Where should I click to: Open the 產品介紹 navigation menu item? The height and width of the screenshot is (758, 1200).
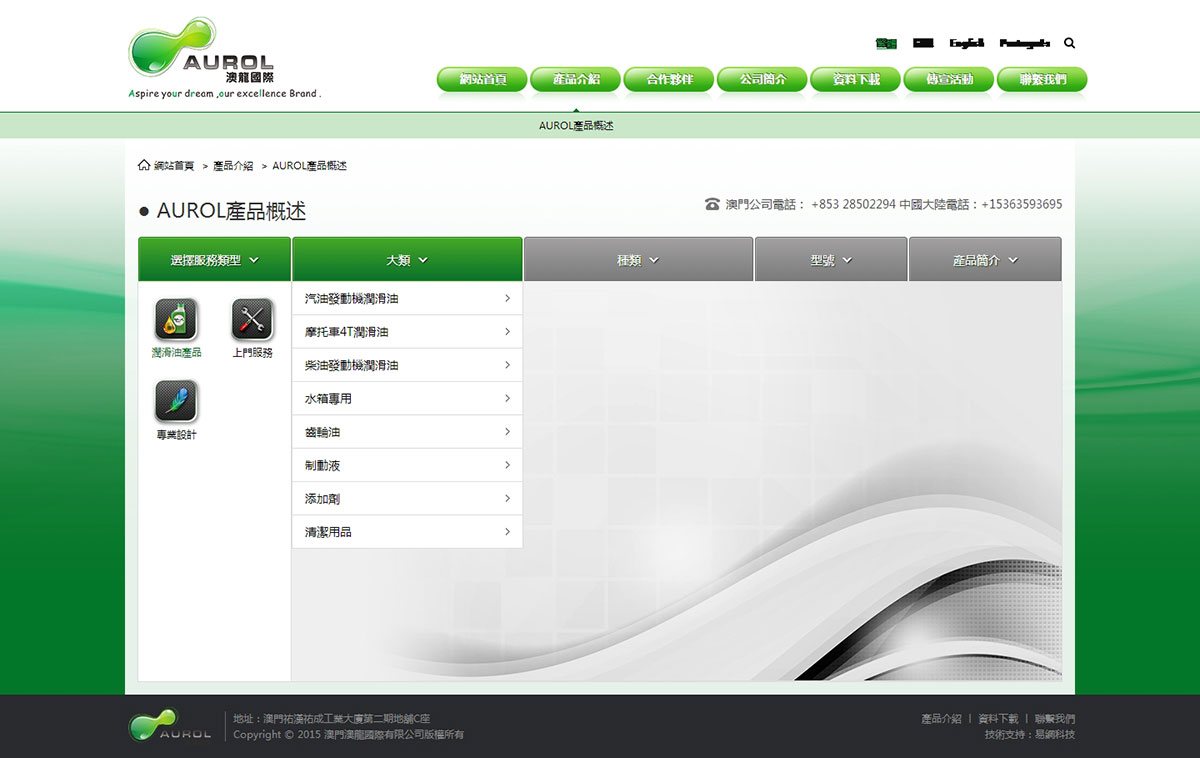click(x=574, y=79)
